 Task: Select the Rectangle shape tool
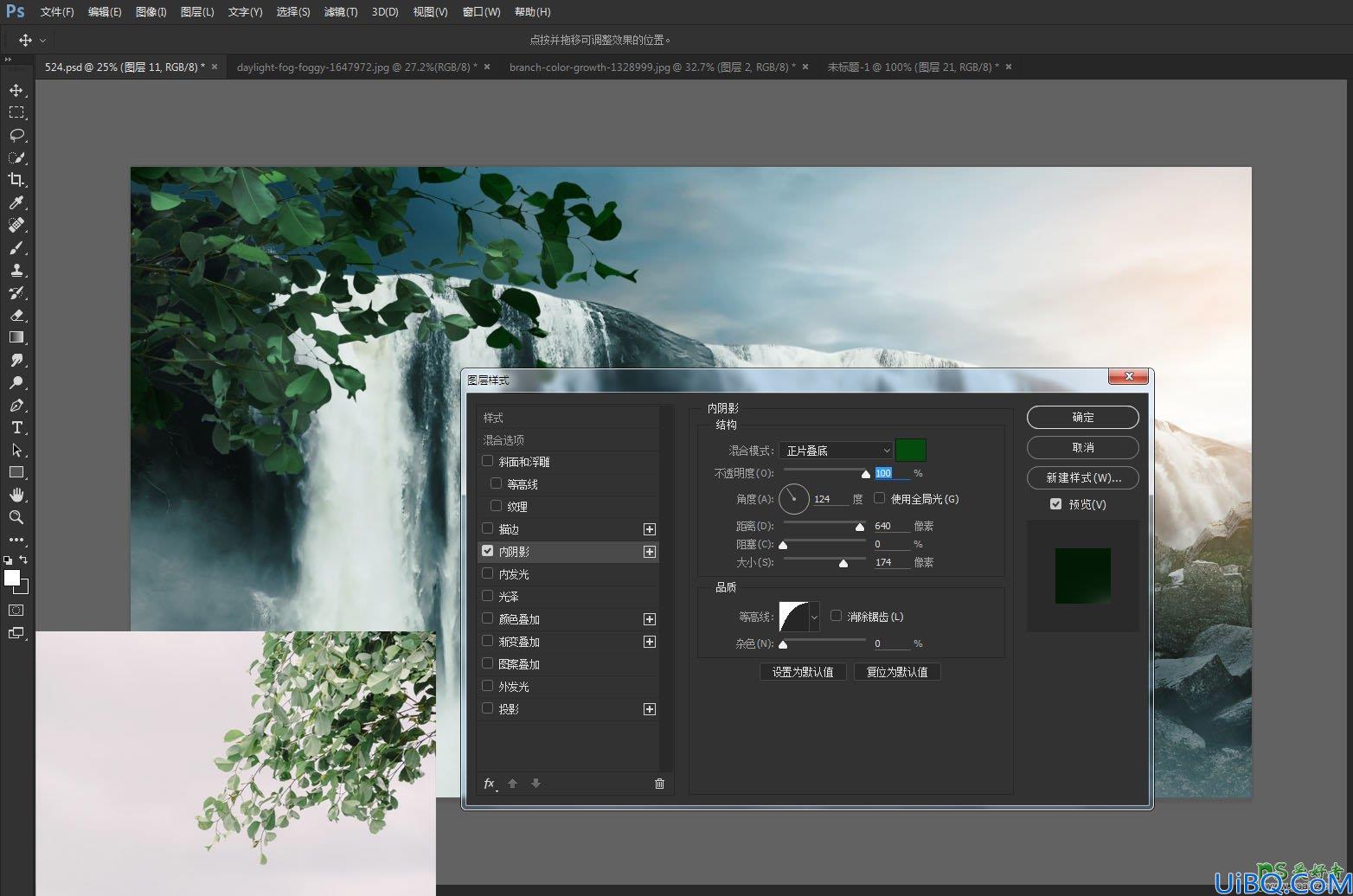(16, 472)
